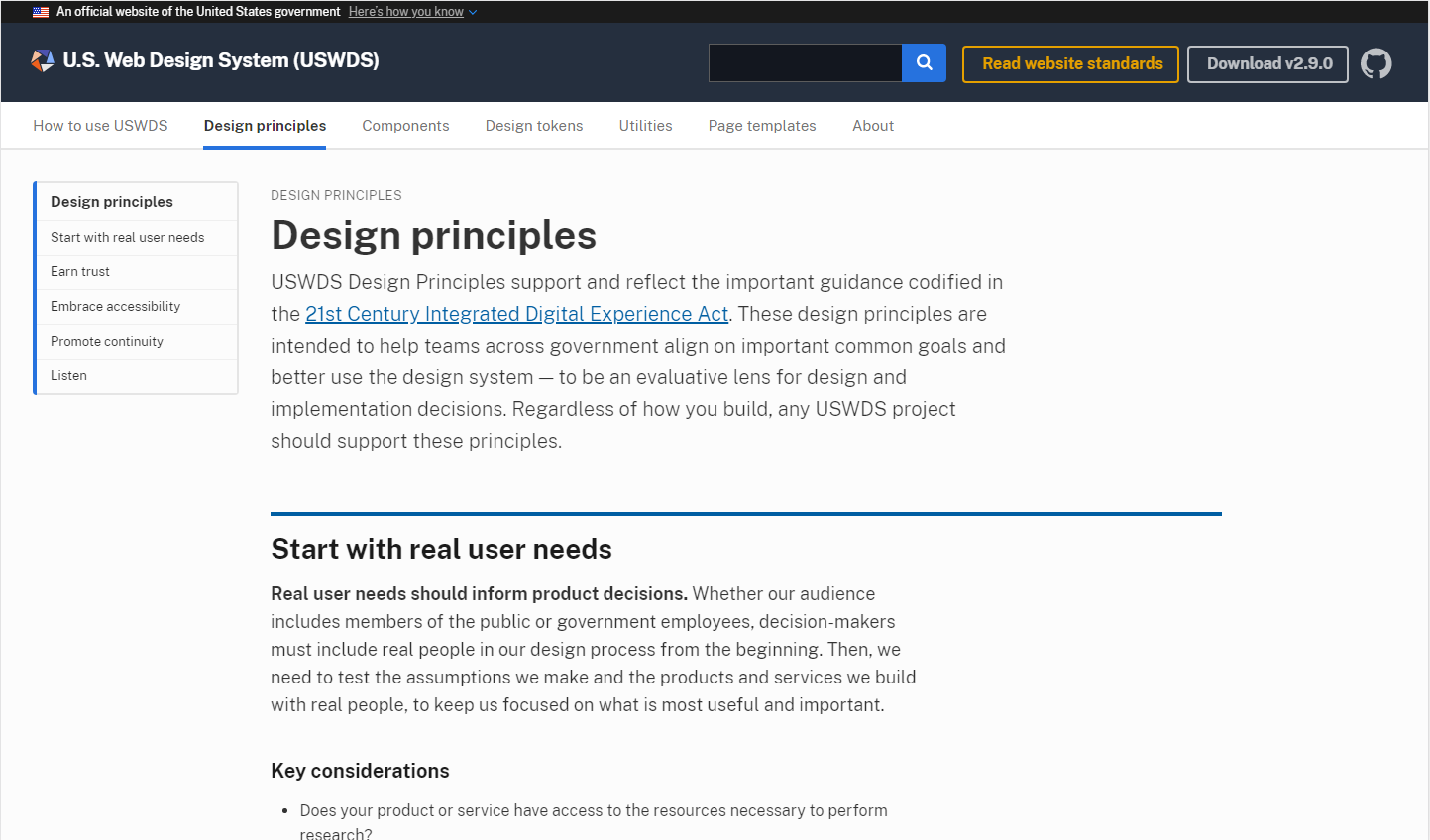This screenshot has width=1430, height=840.
Task: Open the GitHub repository icon
Action: (x=1375, y=63)
